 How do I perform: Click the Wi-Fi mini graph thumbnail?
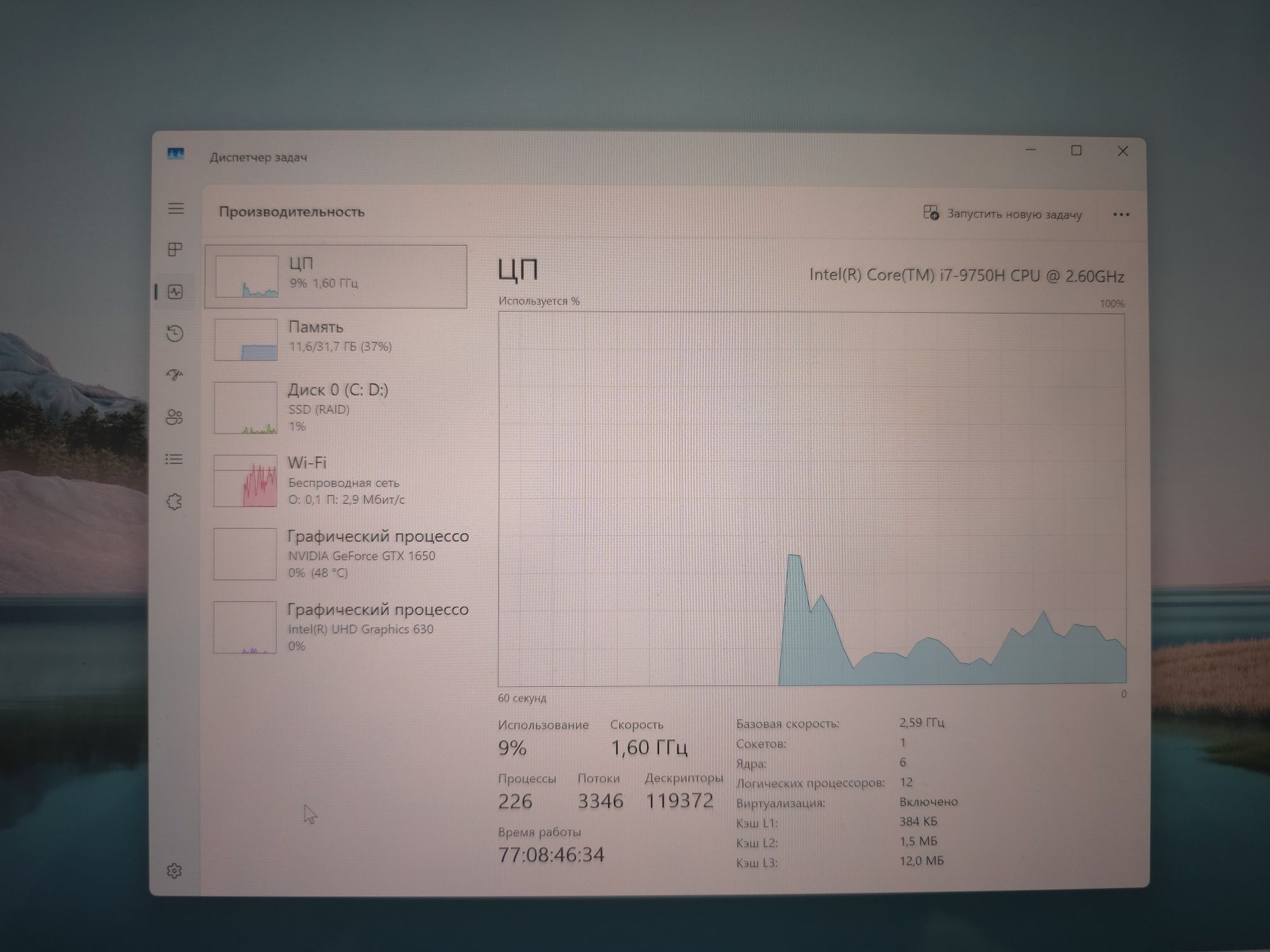246,480
